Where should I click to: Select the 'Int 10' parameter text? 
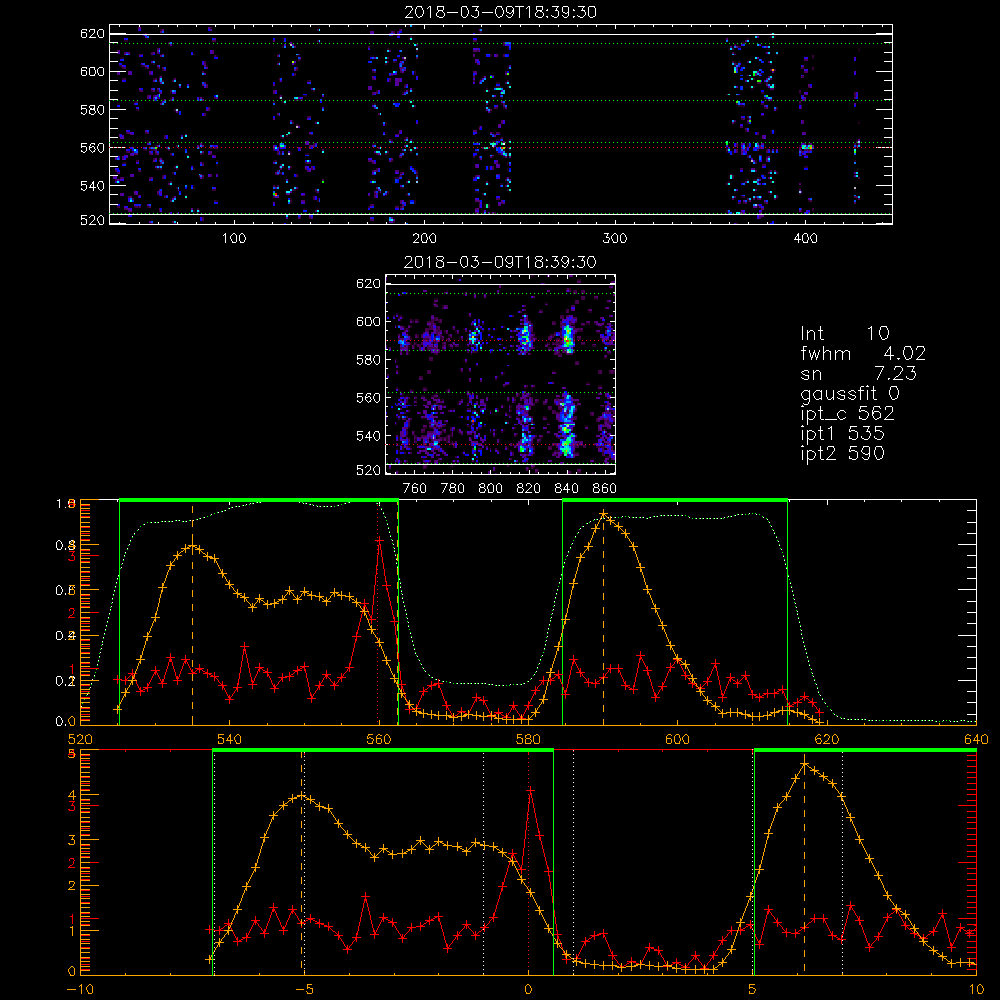[x=844, y=333]
